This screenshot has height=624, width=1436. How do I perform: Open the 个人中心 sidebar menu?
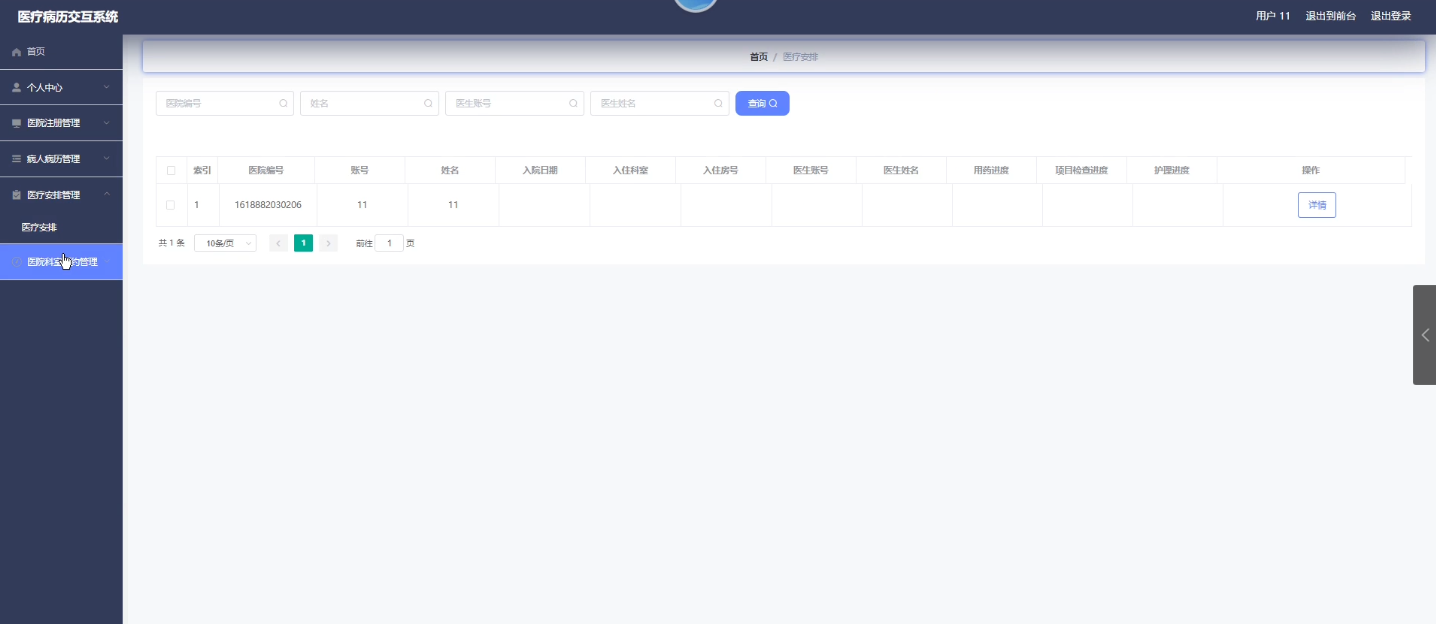tap(61, 88)
